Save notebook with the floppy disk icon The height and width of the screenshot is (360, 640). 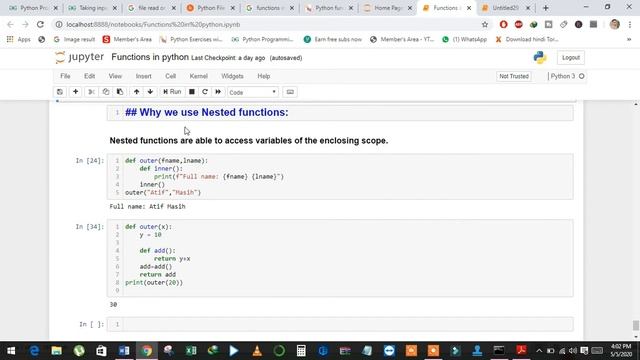tap(60, 92)
